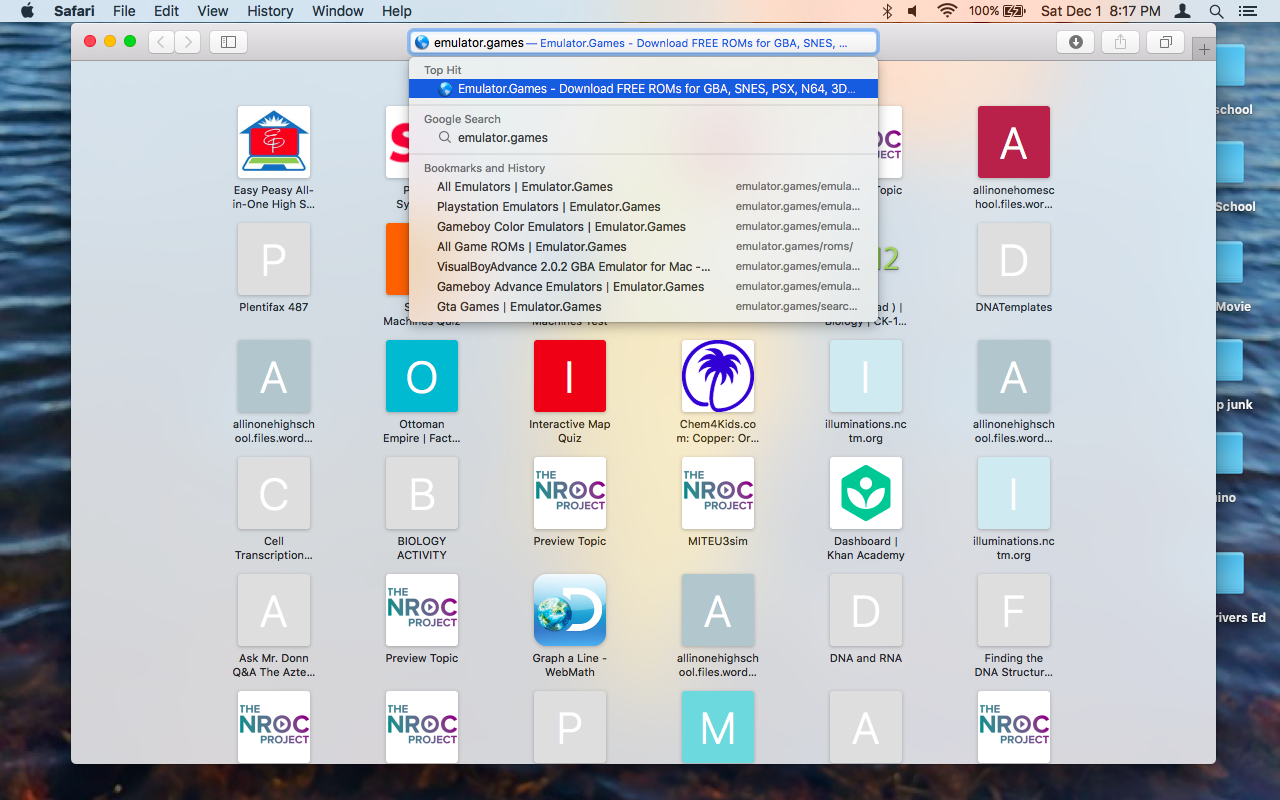This screenshot has height=800, width=1280.
Task: Open DNA and RNA favorite tile
Action: 866,610
